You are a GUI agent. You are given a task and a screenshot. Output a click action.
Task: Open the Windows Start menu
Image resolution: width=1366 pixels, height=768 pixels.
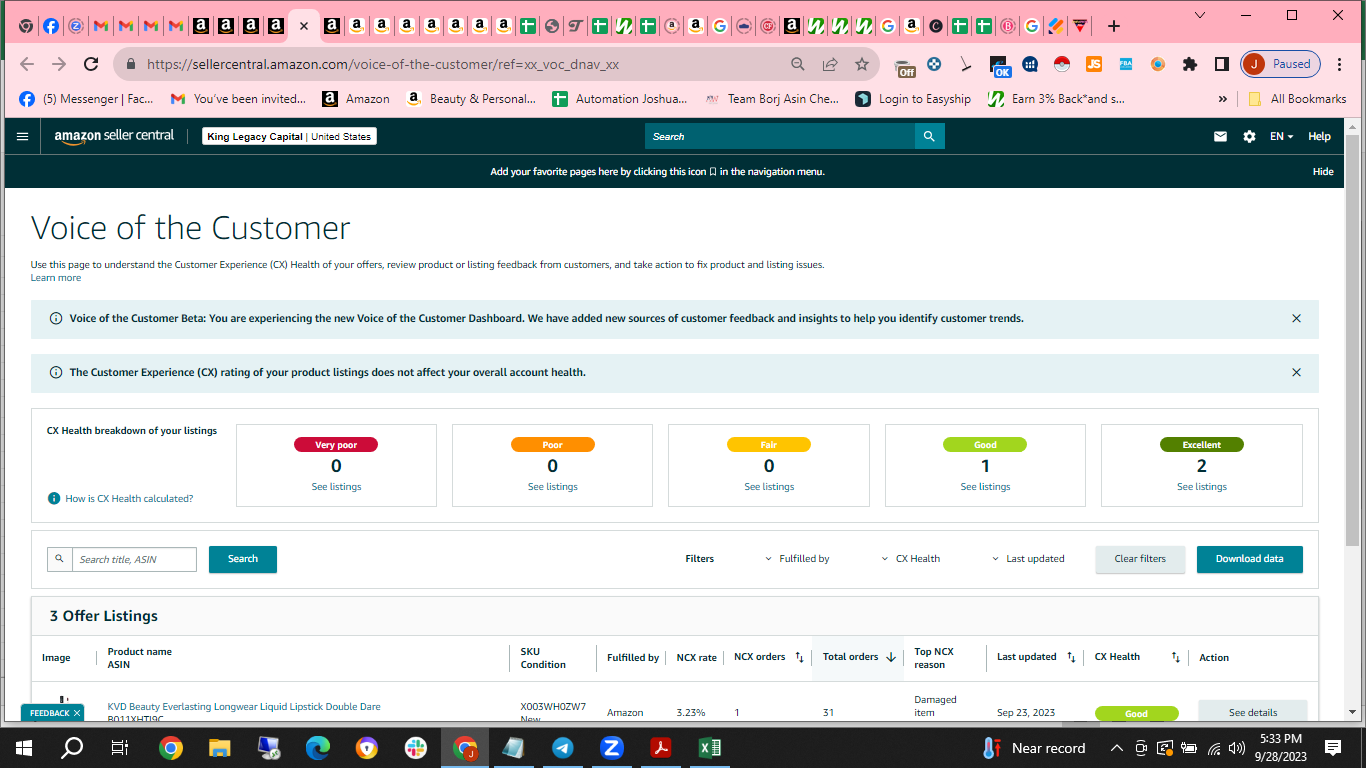point(23,747)
